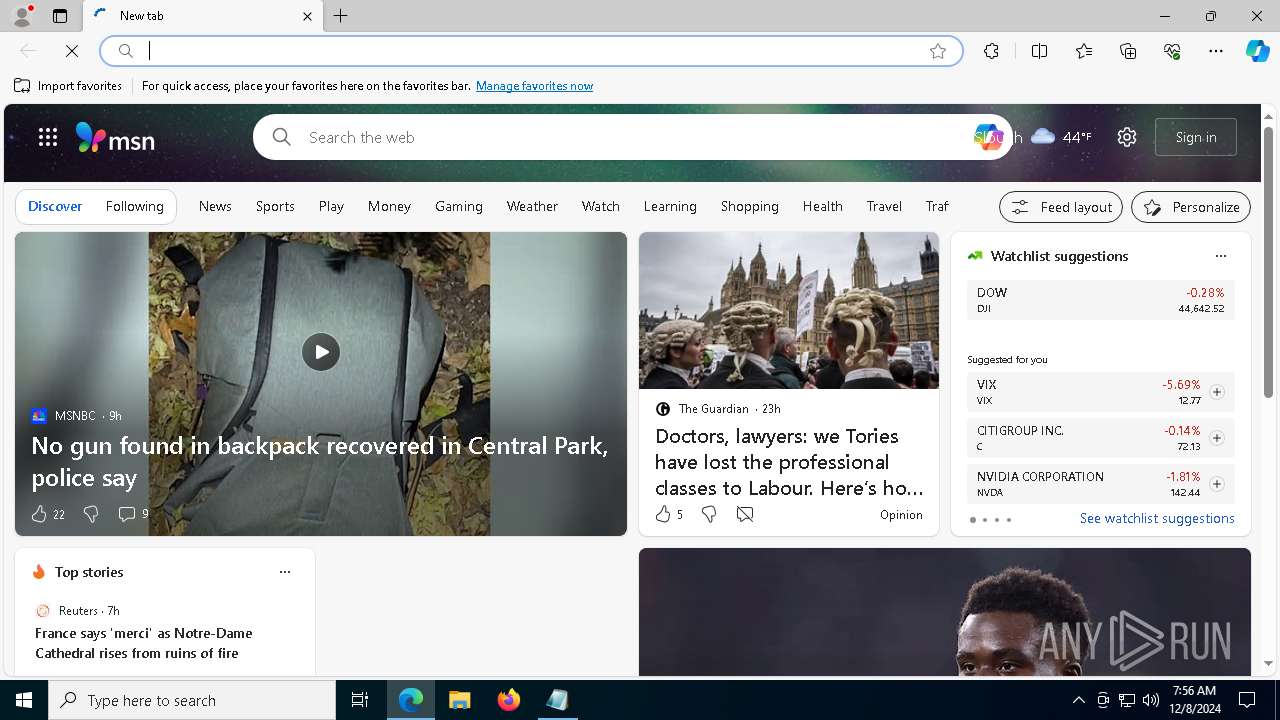Open the Travel category

coord(884,206)
